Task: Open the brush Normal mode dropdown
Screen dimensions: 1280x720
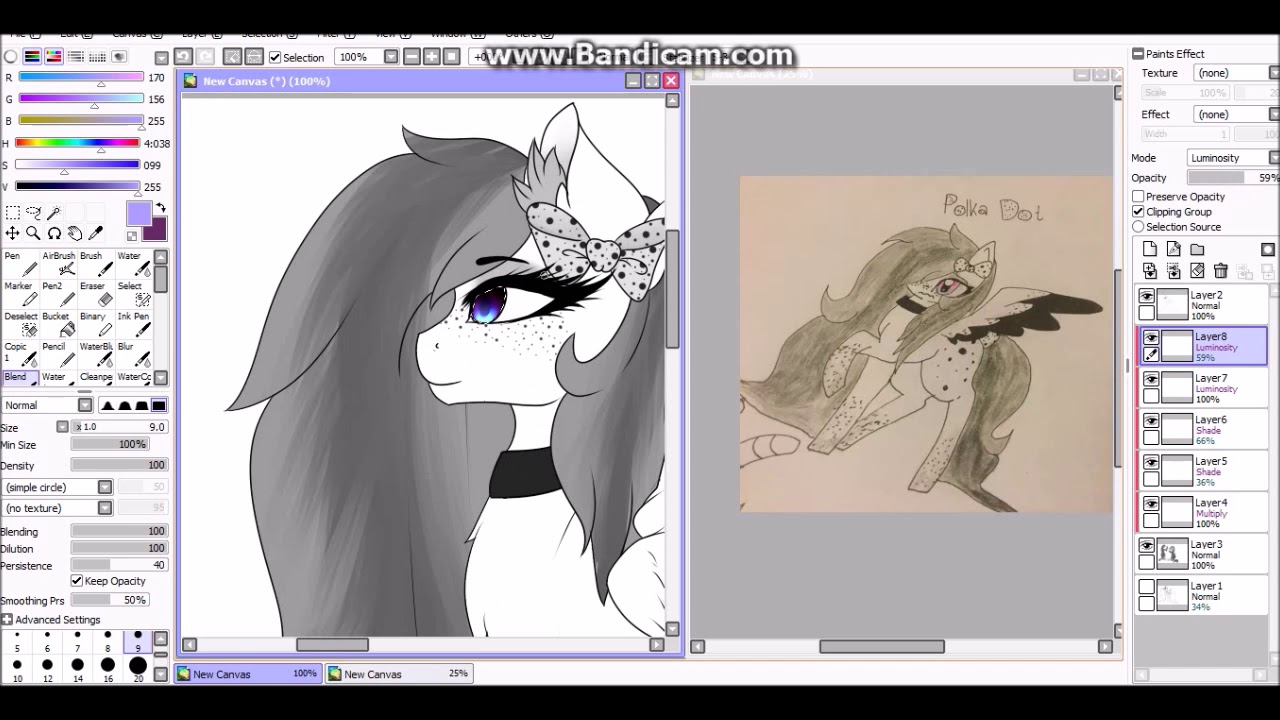Action: 85,405
